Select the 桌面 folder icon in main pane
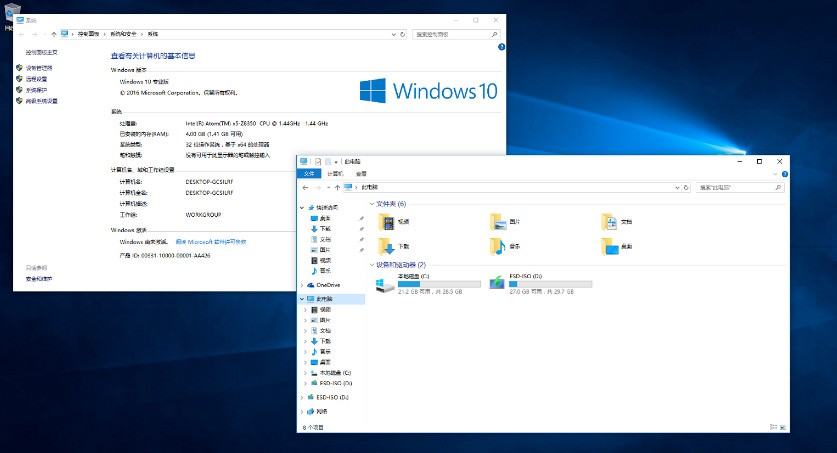837x453 pixels. pos(609,247)
